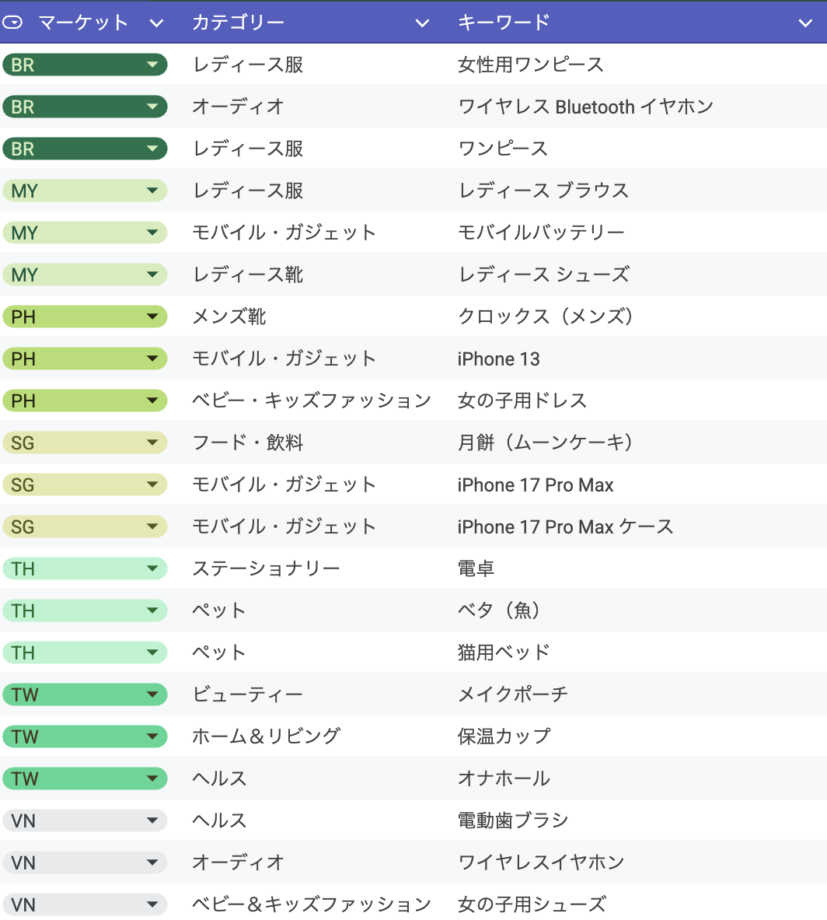Screen dimensions: 827x920
Task: Click the dropdown-type icon beside マーケット header
Action: pyautogui.click(x=14, y=22)
